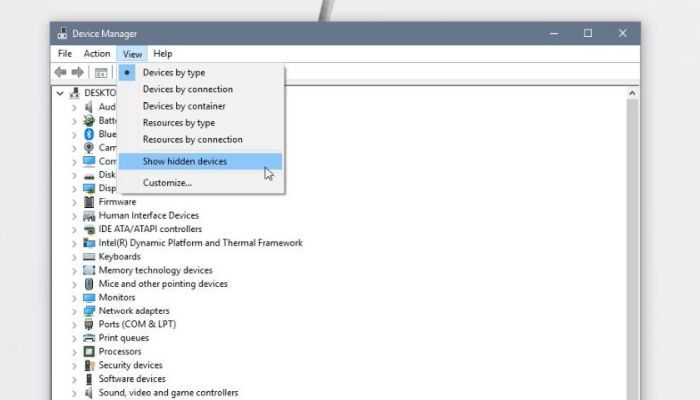Expand the Monitors tree node

[74, 297]
